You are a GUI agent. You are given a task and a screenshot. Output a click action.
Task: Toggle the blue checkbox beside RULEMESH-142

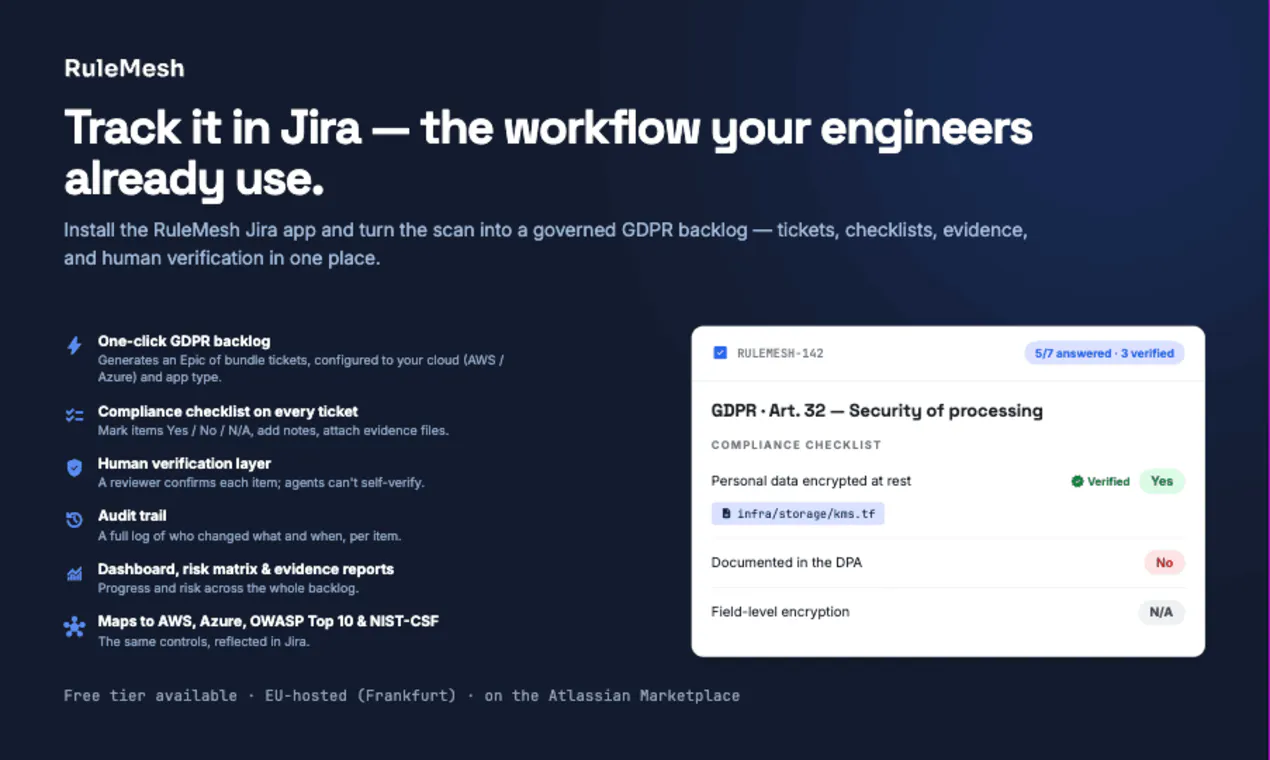pos(720,353)
